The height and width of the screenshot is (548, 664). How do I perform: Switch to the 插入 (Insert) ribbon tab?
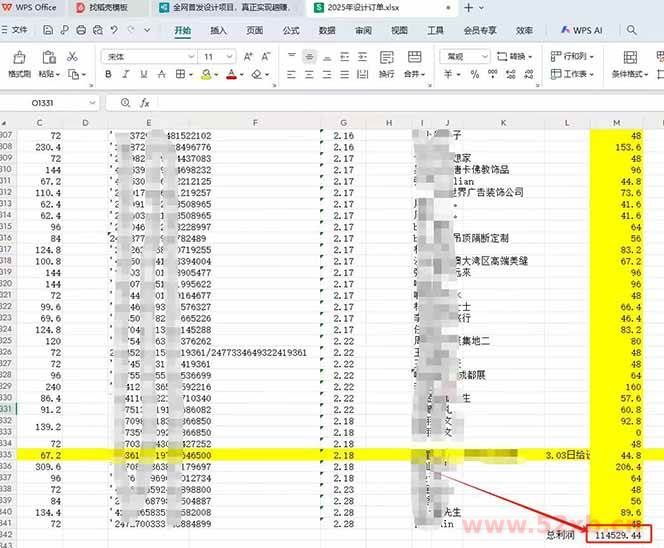(218, 31)
